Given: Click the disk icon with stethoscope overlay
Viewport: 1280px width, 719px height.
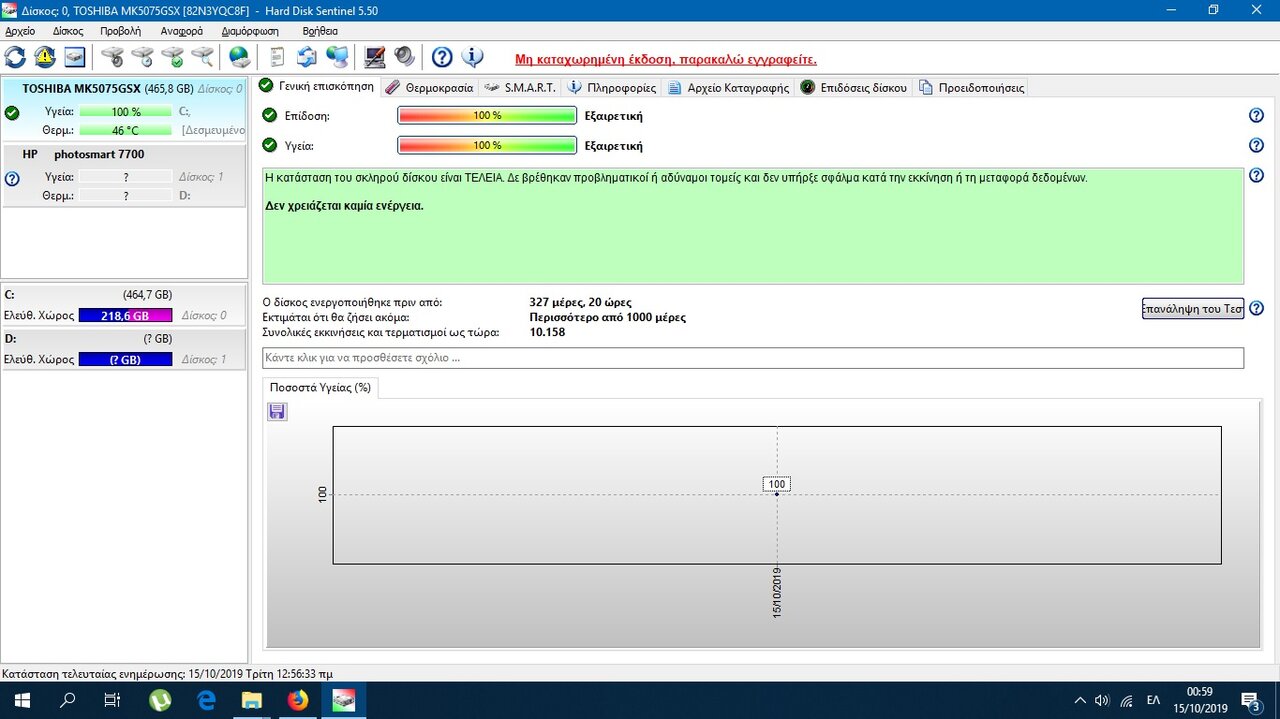Looking at the screenshot, I should (x=112, y=57).
